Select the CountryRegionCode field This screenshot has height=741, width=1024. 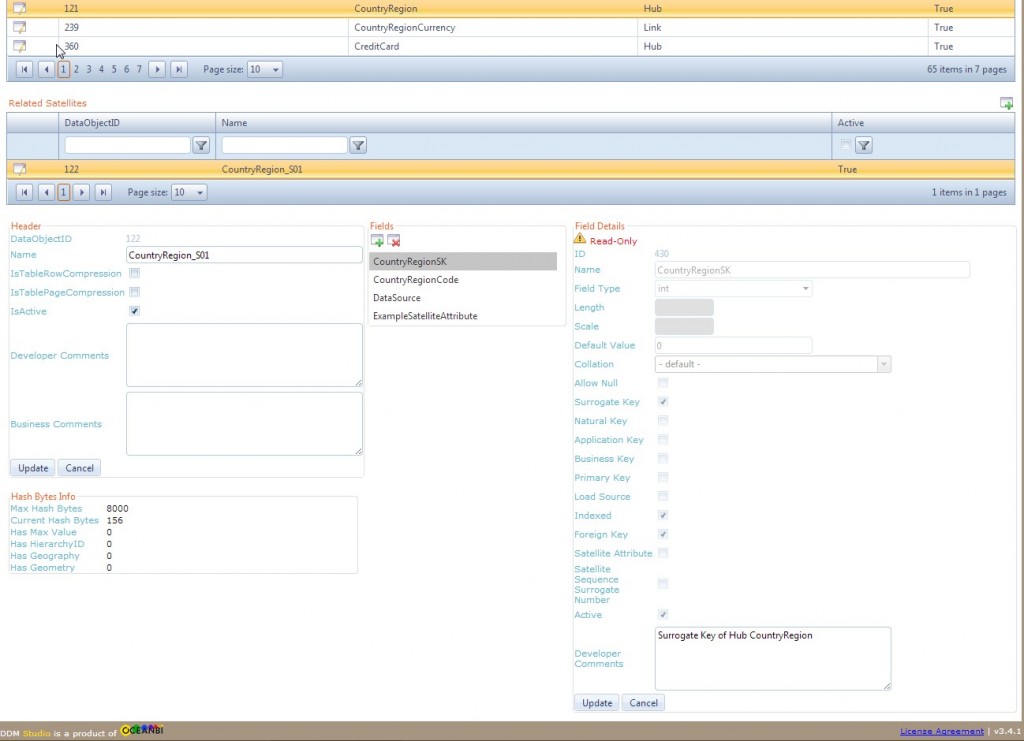463,279
